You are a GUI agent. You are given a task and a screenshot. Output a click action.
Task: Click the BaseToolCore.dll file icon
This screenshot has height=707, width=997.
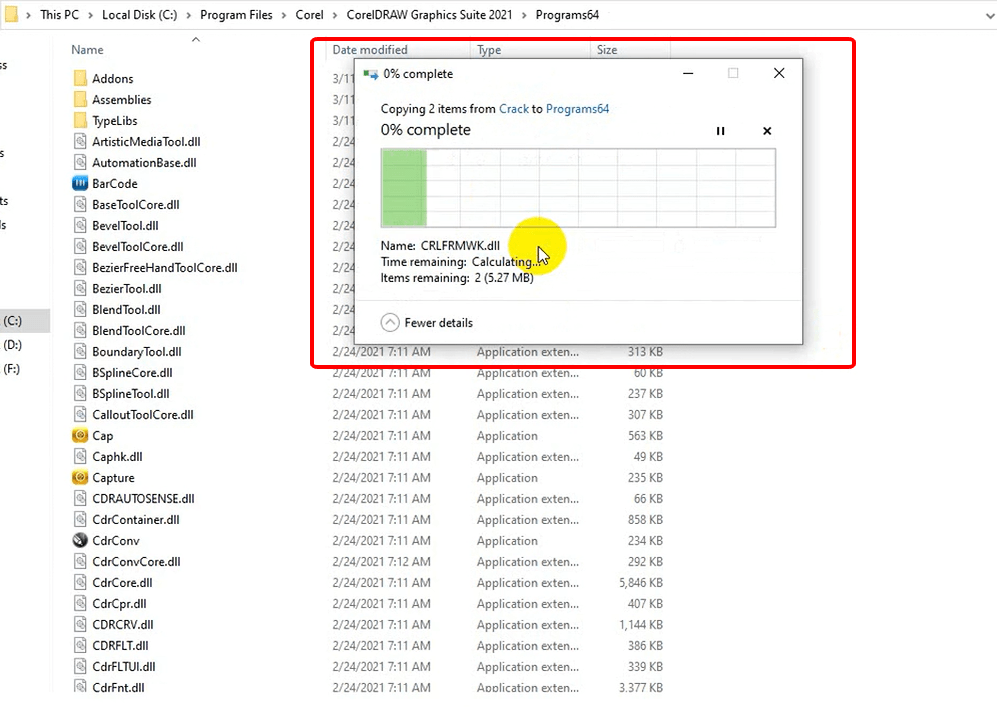tap(80, 204)
